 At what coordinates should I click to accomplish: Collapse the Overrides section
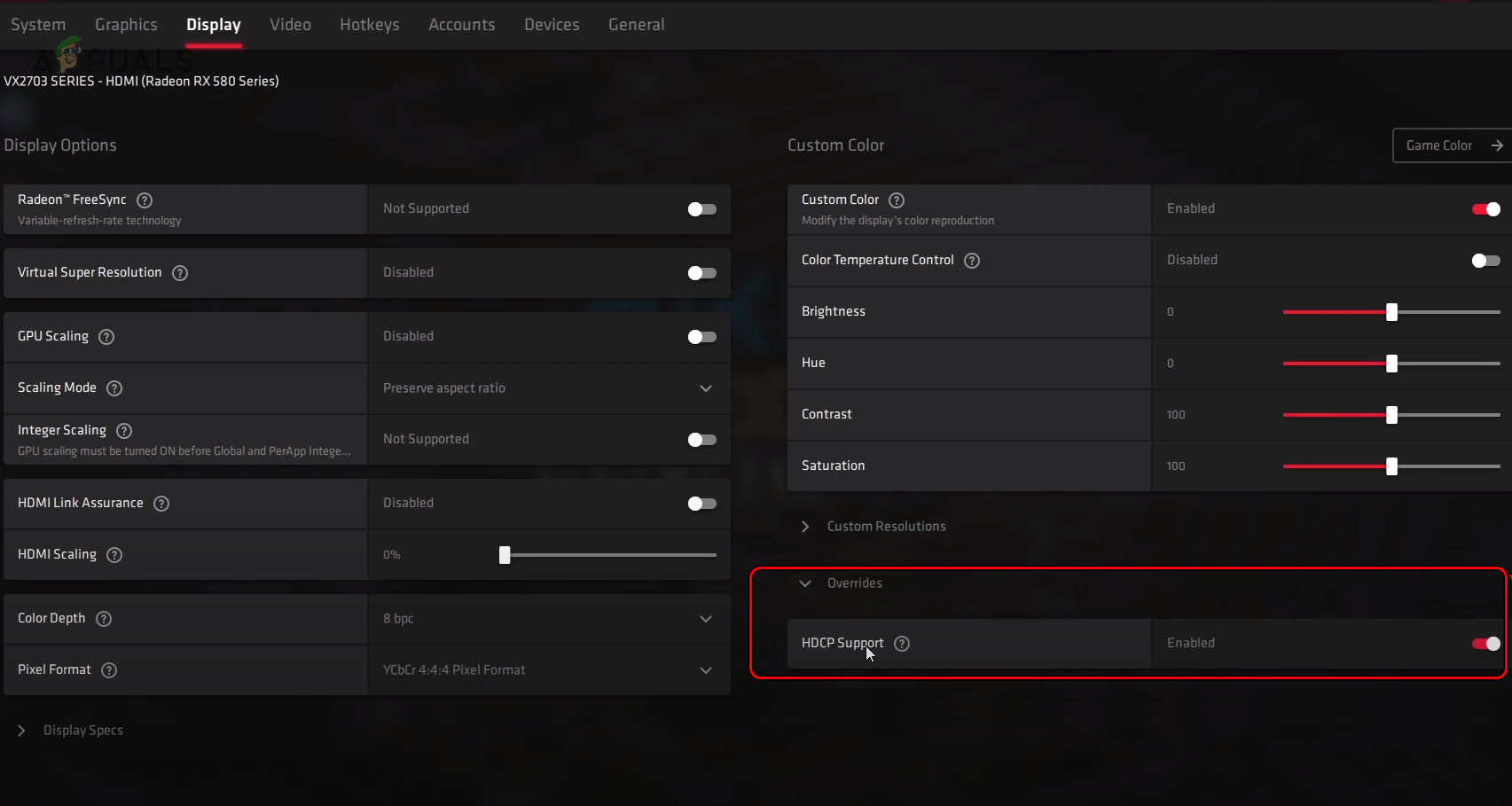[x=805, y=583]
